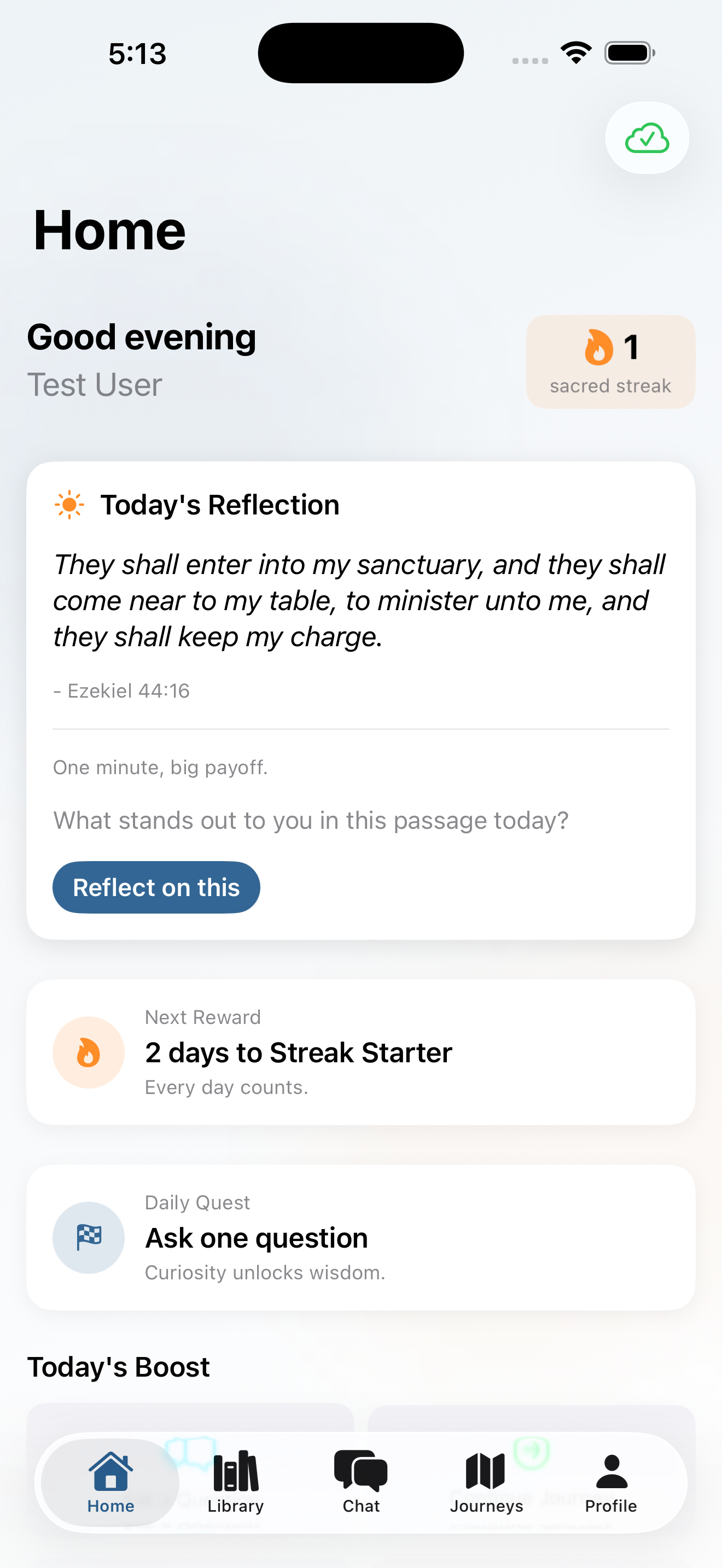Select the Home tab
Screen dimensions: 722x1568
click(111, 1482)
